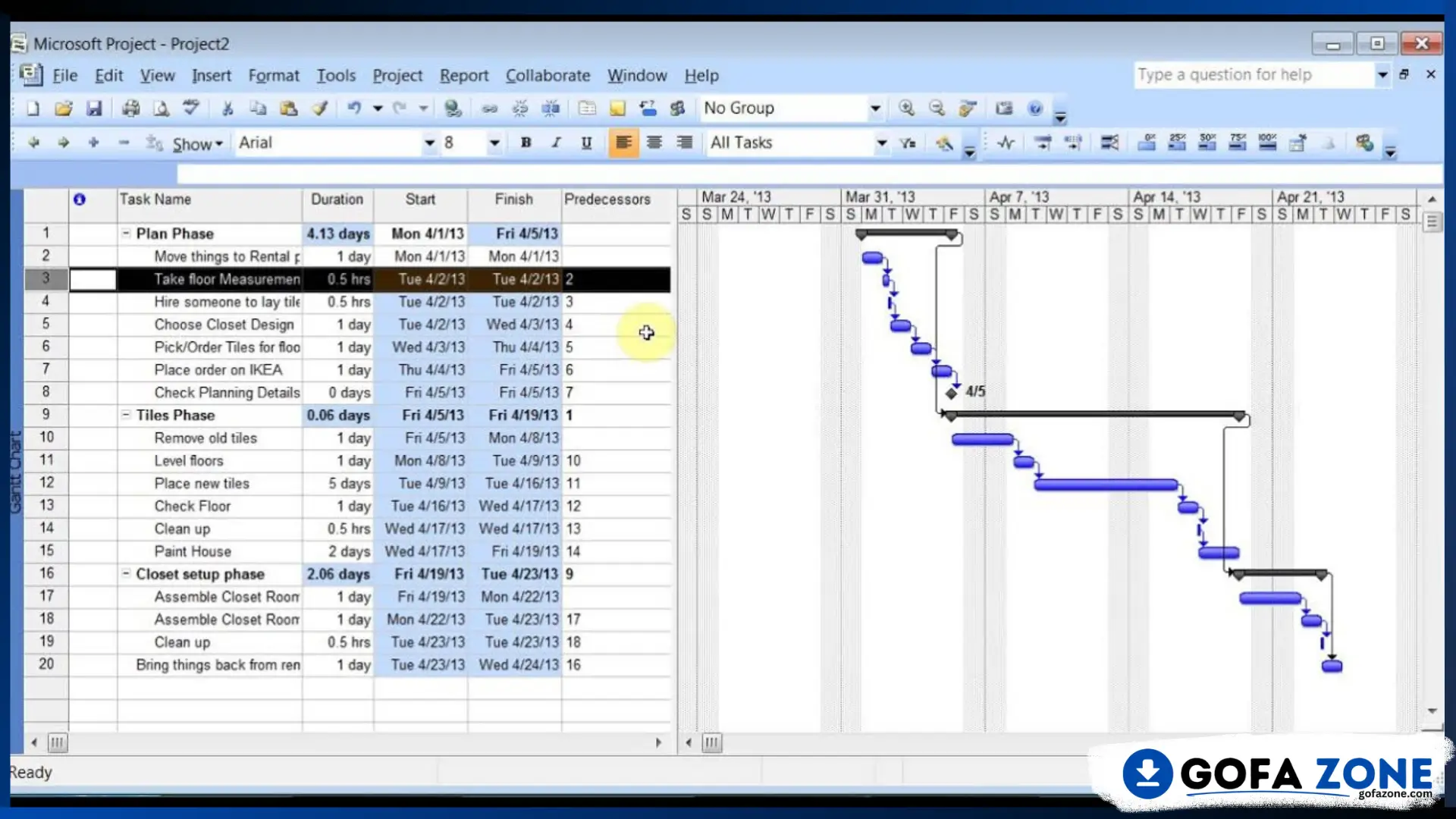Viewport: 1456px width, 819px height.
Task: Open the Show outline level dropdown
Action: (198, 144)
